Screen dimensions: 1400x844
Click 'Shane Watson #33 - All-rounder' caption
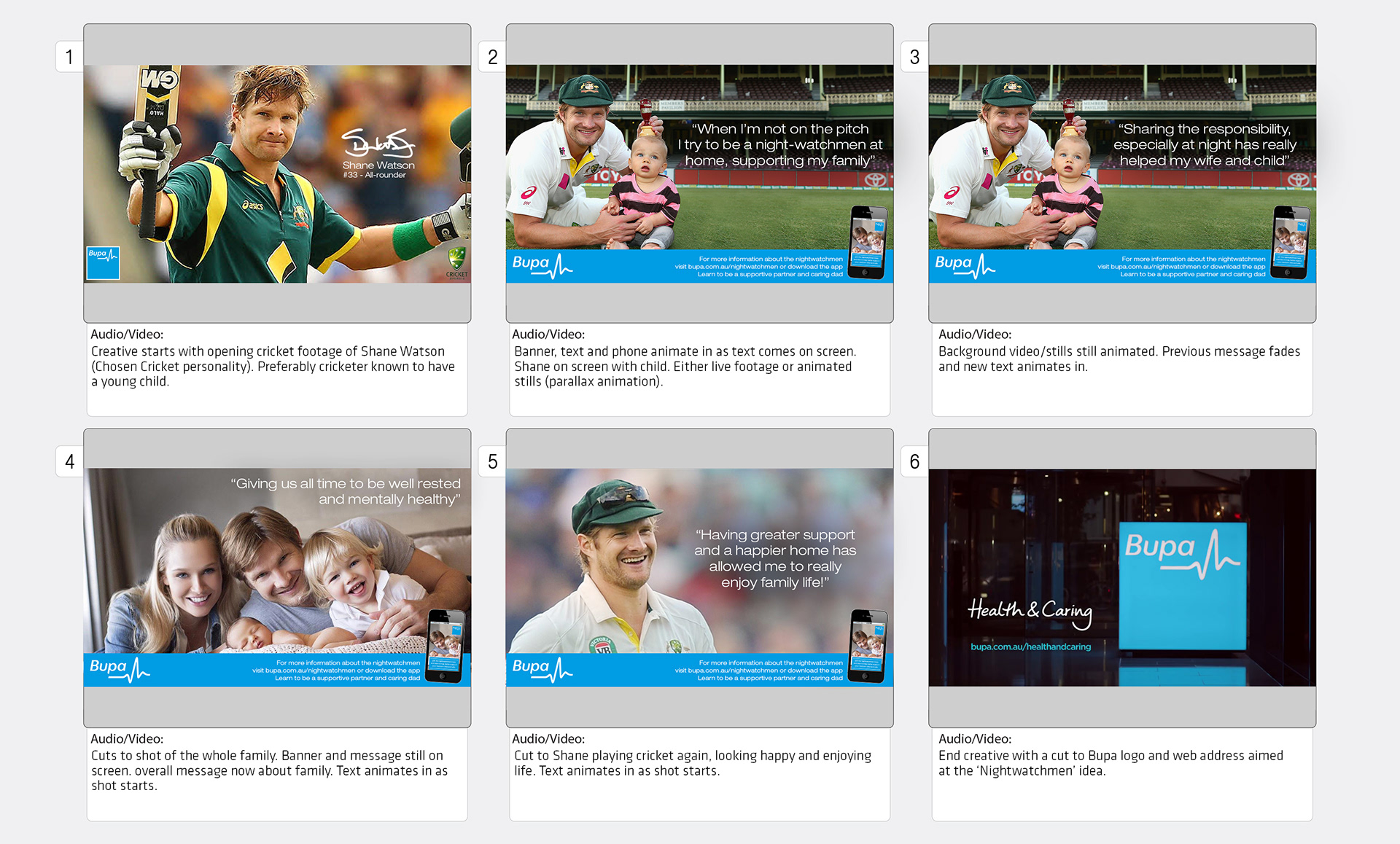(378, 170)
